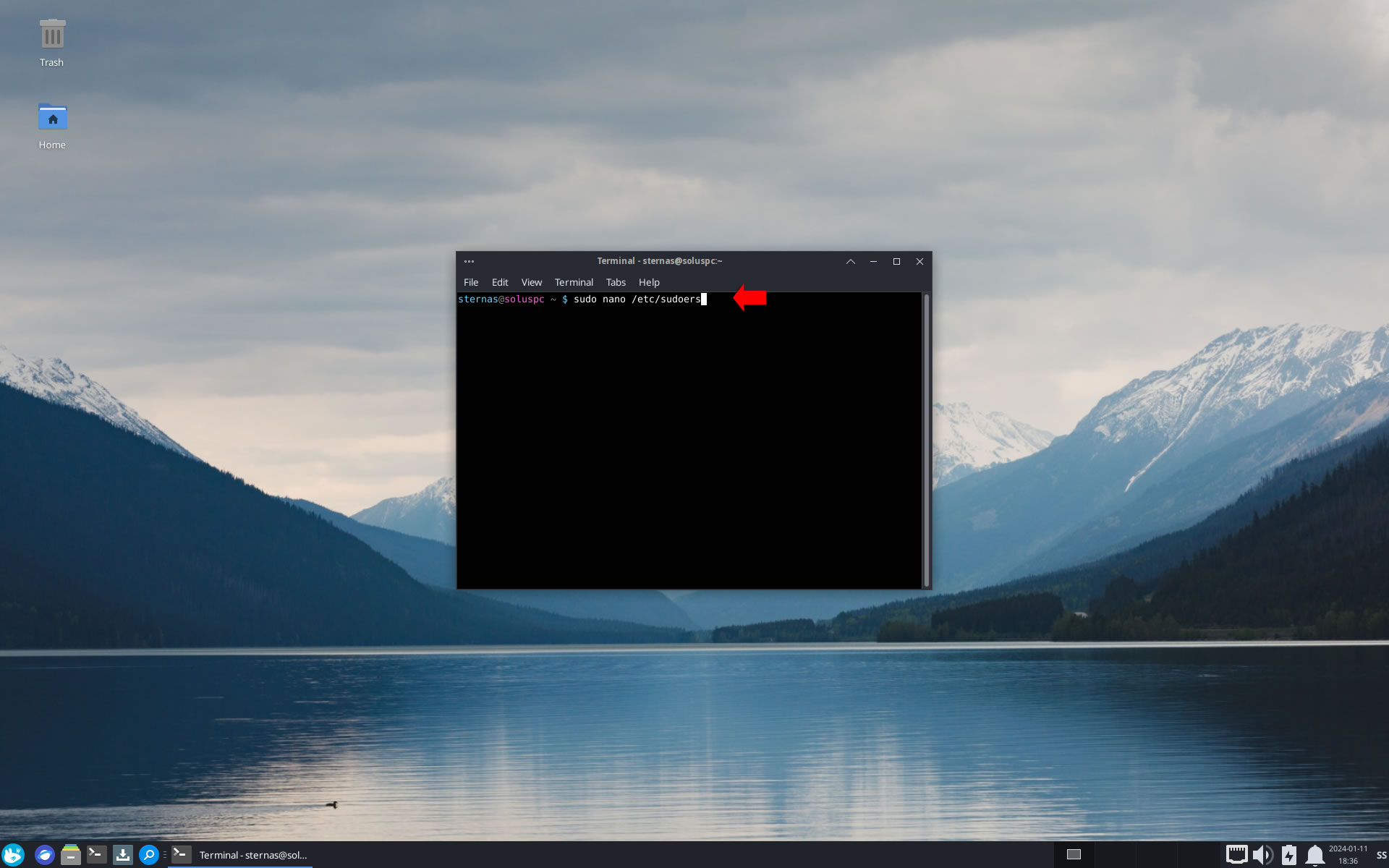Select the first workspace in the switcher
The width and height of the screenshot is (1389, 868).
[1074, 855]
